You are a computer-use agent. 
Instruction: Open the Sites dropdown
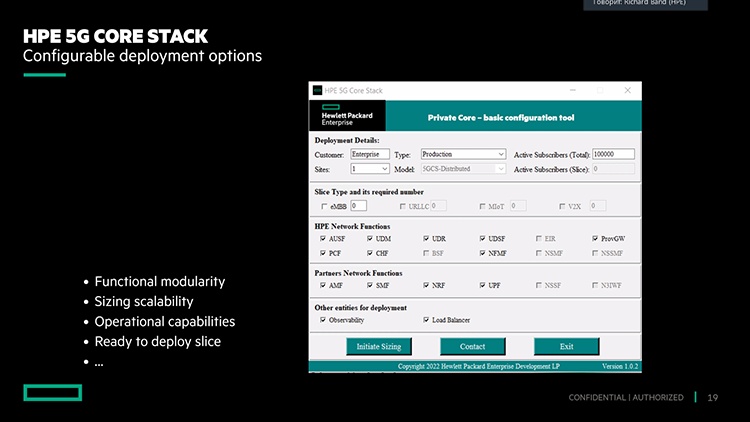coord(370,169)
